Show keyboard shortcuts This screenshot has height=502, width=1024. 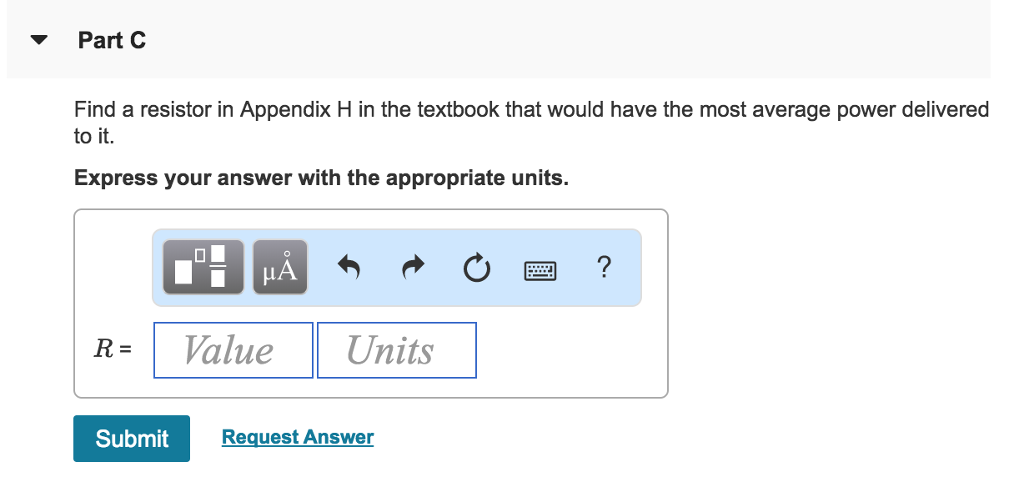pyautogui.click(x=540, y=269)
